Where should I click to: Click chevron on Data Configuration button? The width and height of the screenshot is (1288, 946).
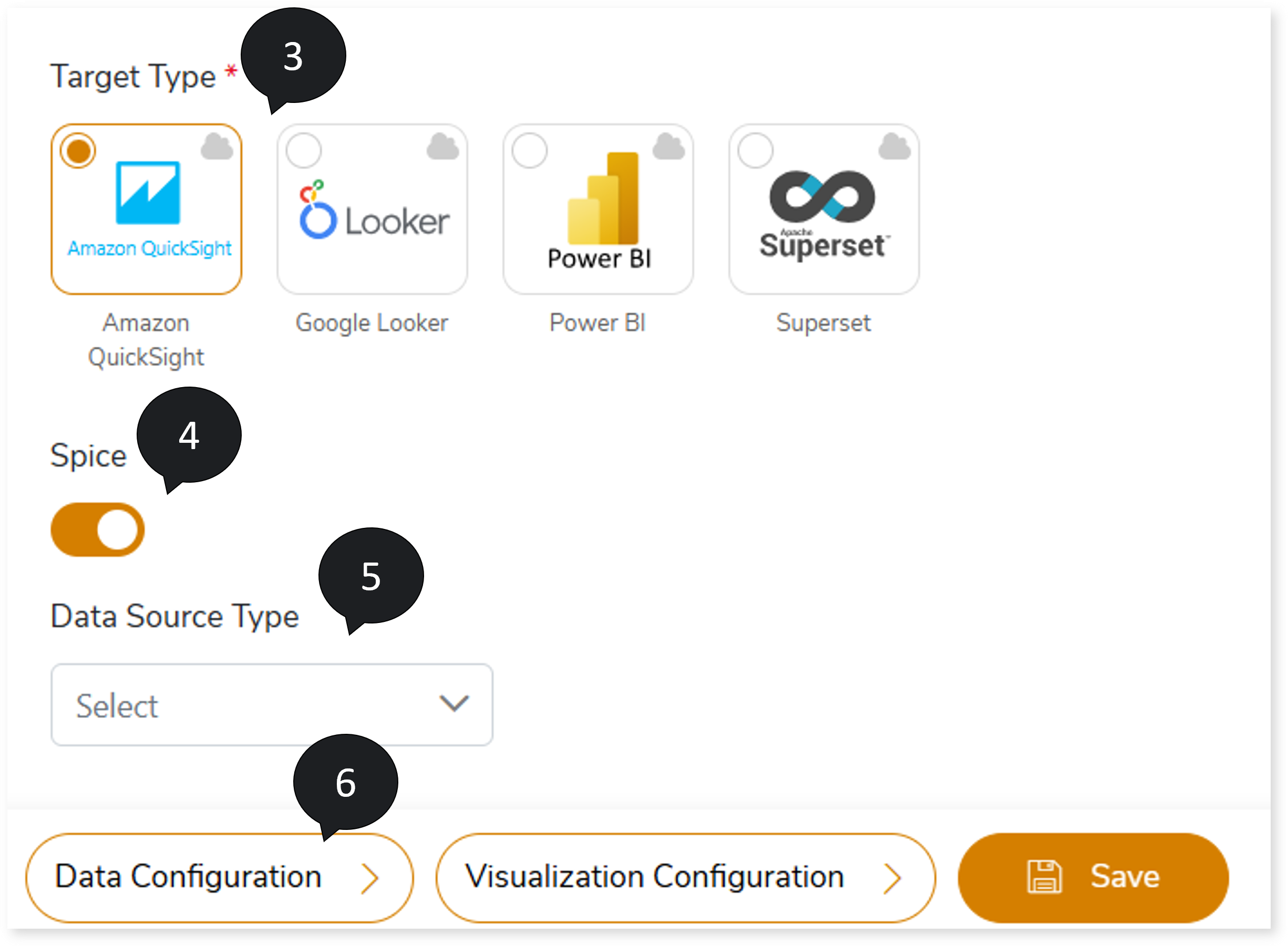370,878
